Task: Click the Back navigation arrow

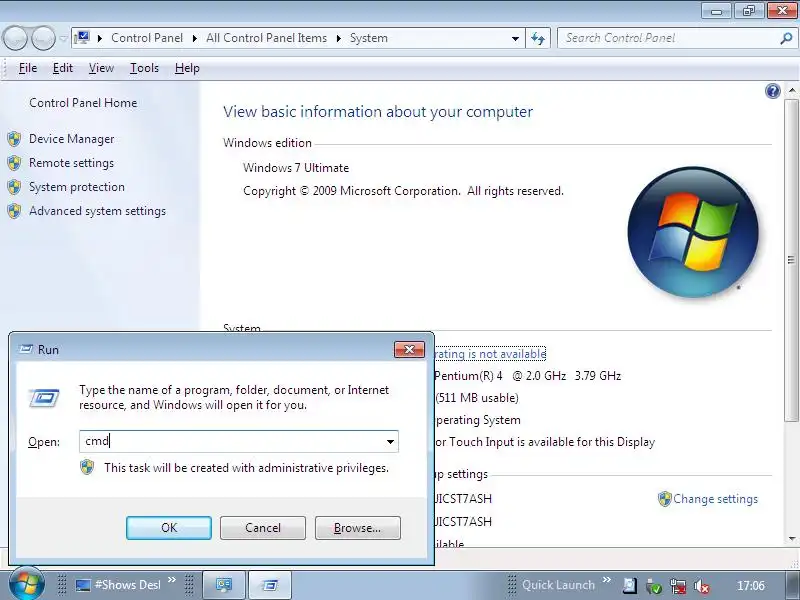Action: tap(15, 38)
